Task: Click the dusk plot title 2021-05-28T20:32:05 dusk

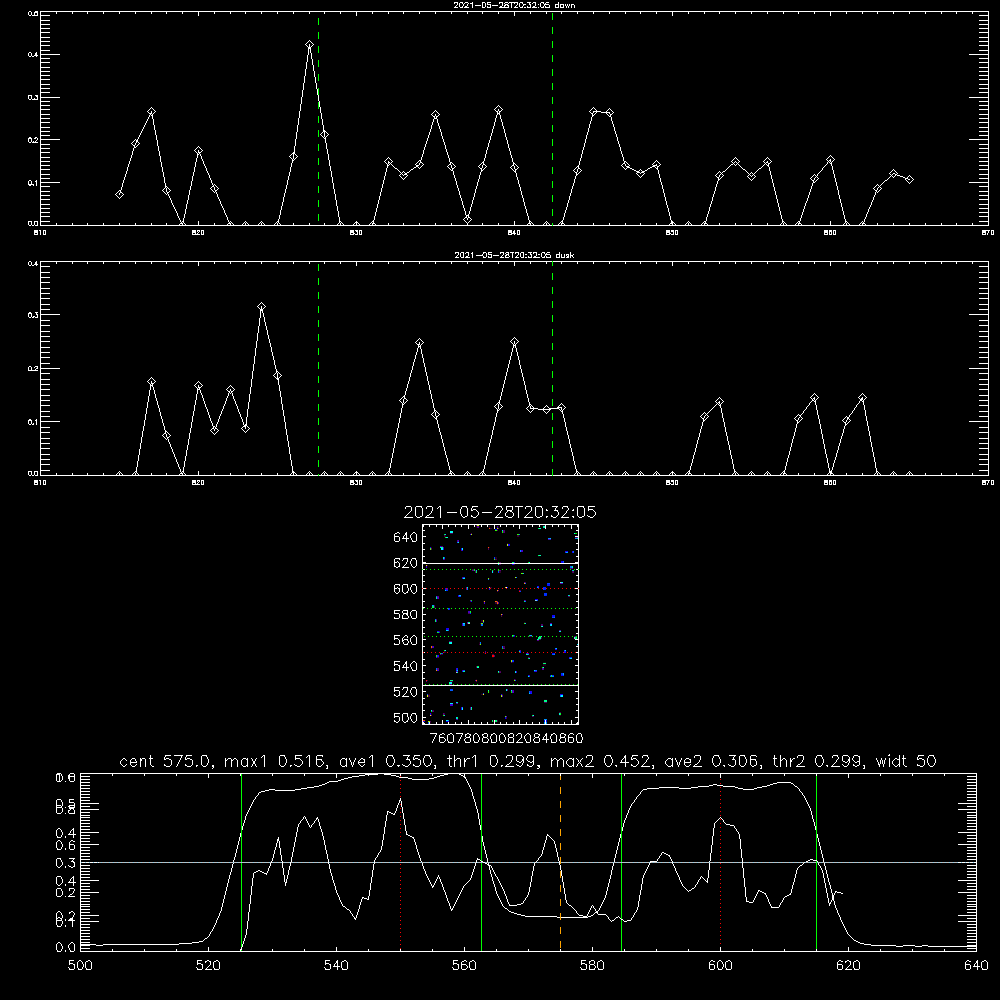Action: point(514,255)
